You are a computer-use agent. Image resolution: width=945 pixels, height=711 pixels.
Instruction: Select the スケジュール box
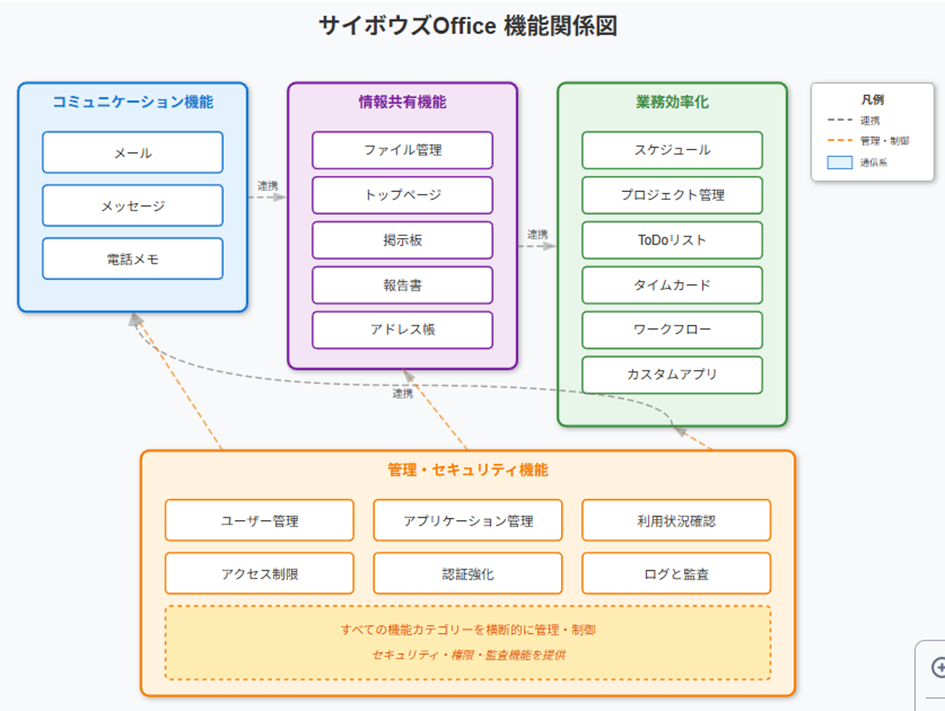tap(672, 150)
